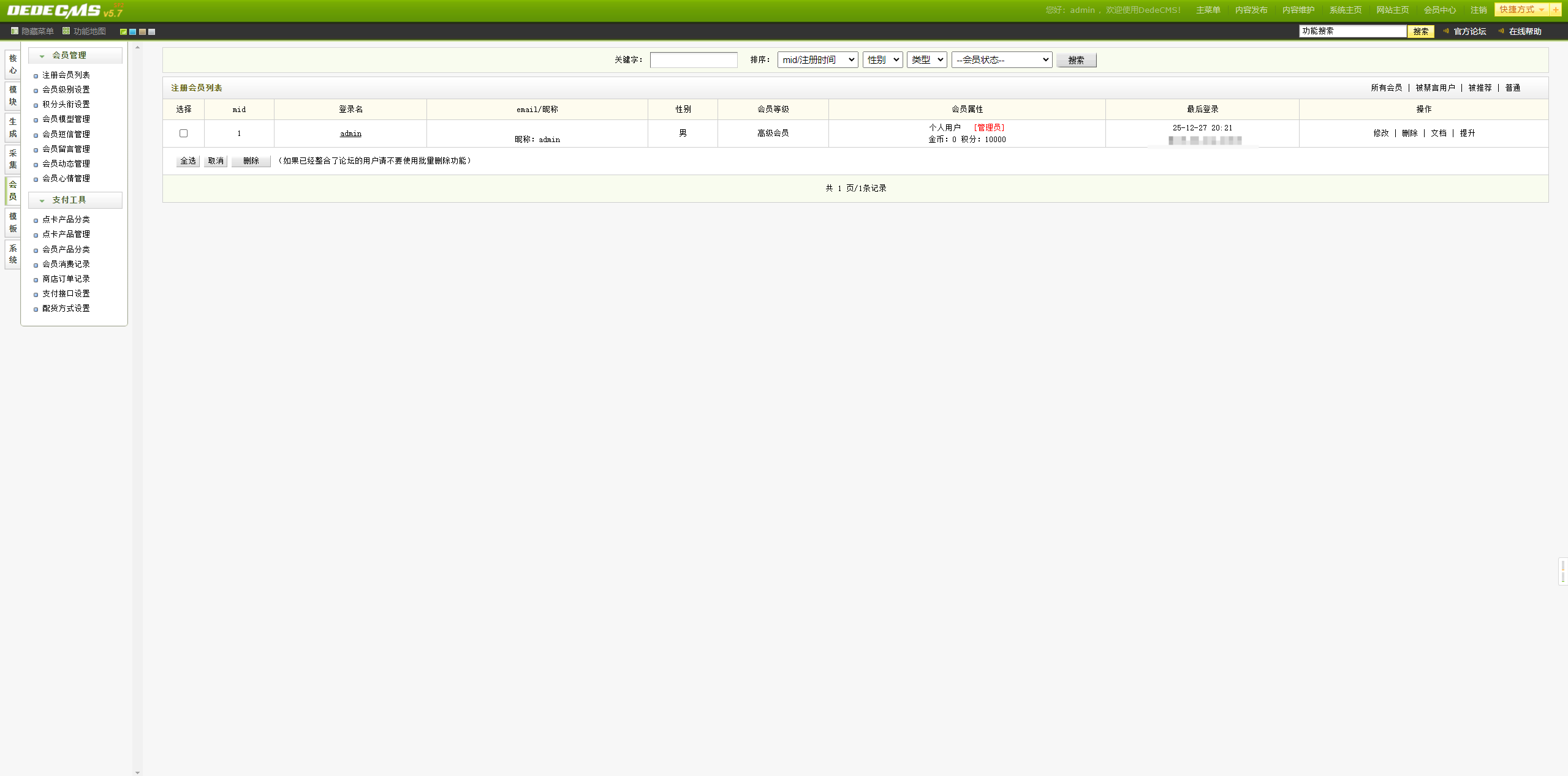Click the 隐藏菜单 hide-menu icon
The height and width of the screenshot is (776, 1568).
click(15, 31)
